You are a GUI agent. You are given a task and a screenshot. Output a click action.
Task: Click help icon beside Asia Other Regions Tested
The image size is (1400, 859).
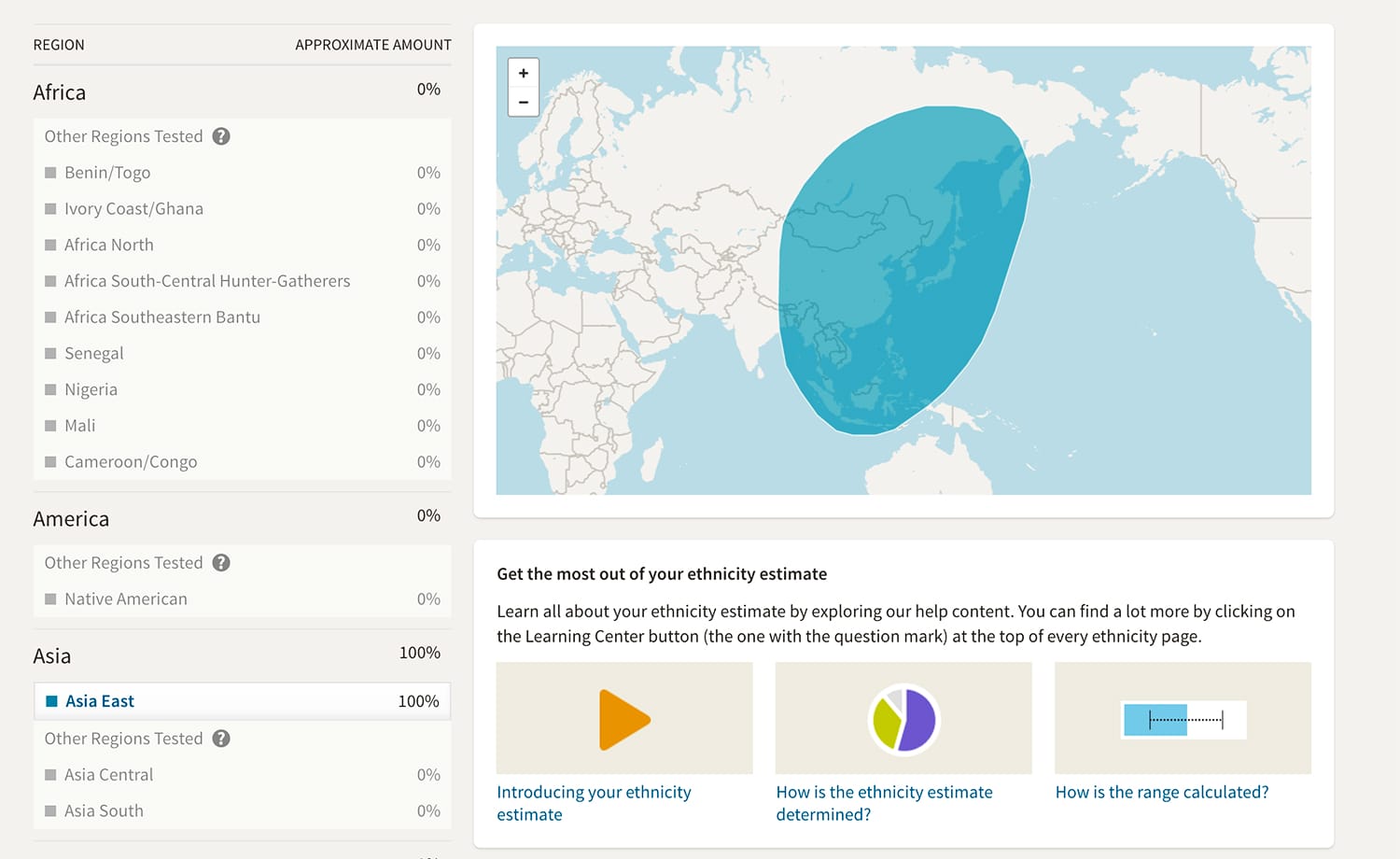tap(221, 739)
